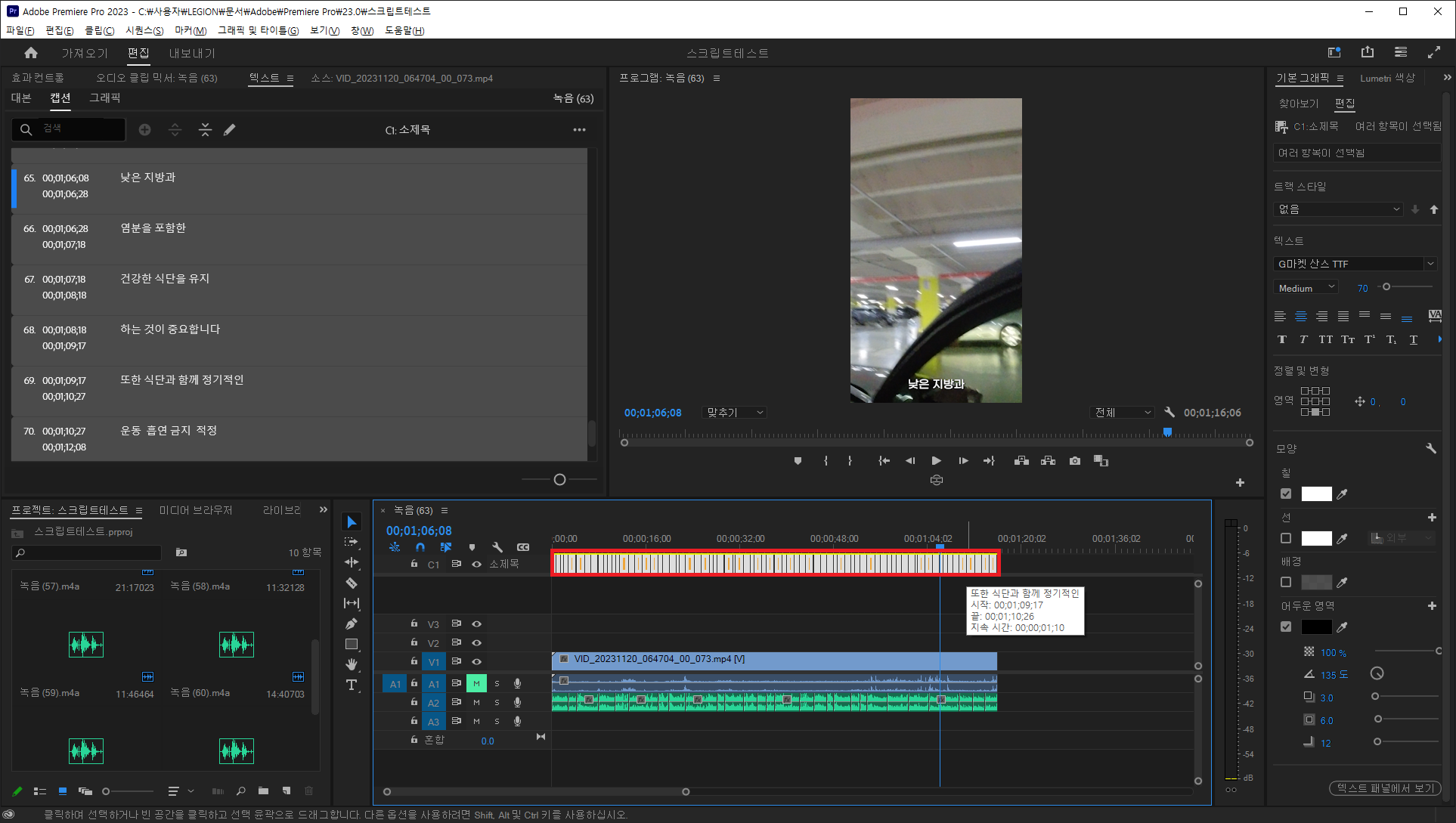The width and height of the screenshot is (1456, 823).
Task: Switch to the 대본 tab
Action: point(21,98)
